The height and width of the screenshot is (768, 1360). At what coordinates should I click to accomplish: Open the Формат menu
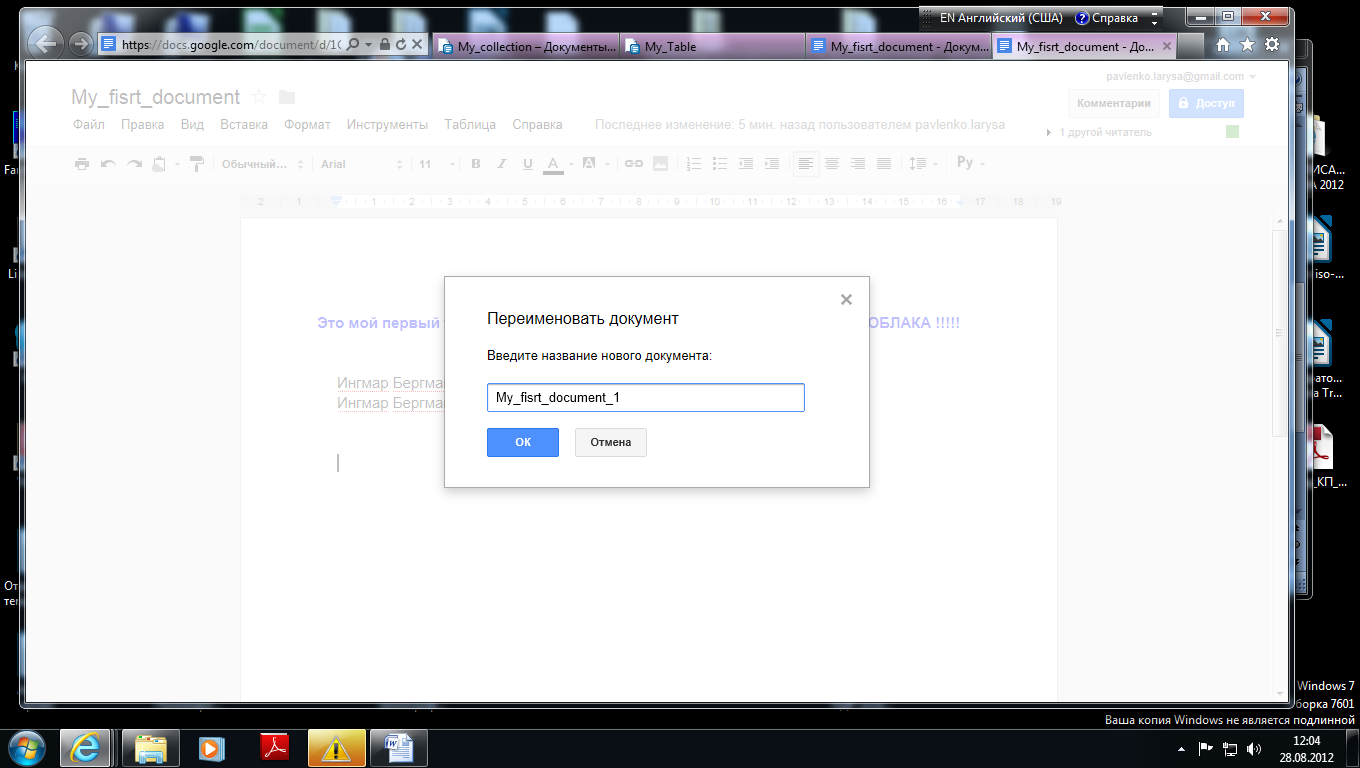click(307, 125)
